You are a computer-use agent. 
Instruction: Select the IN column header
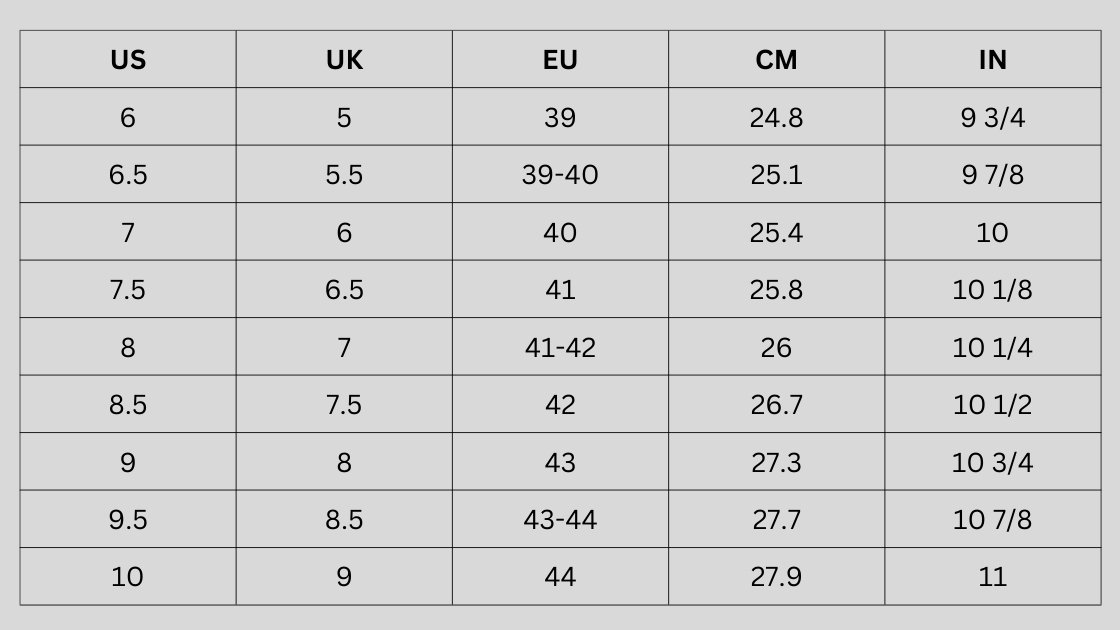click(992, 60)
